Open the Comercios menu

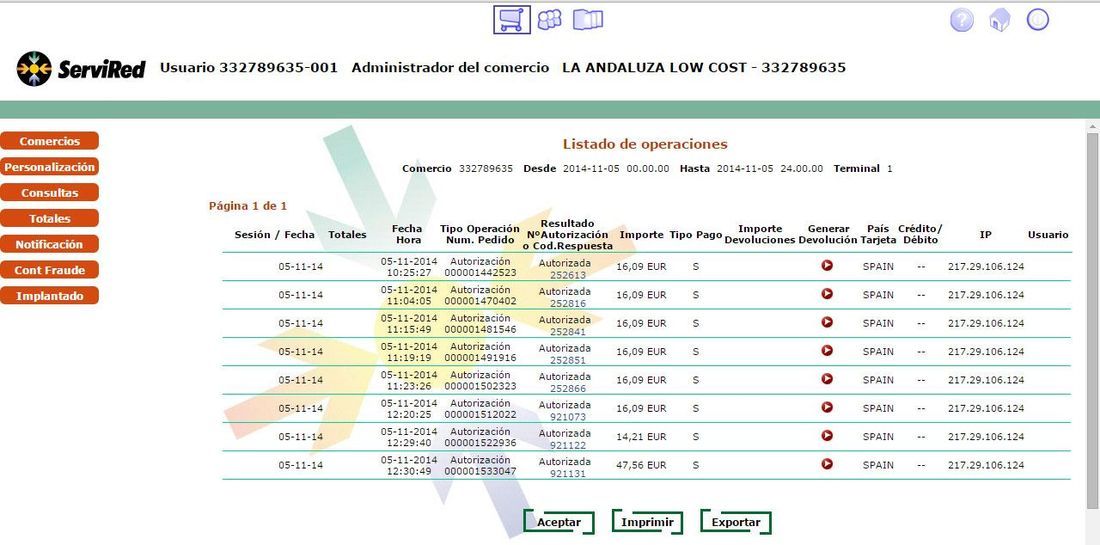tap(49, 141)
